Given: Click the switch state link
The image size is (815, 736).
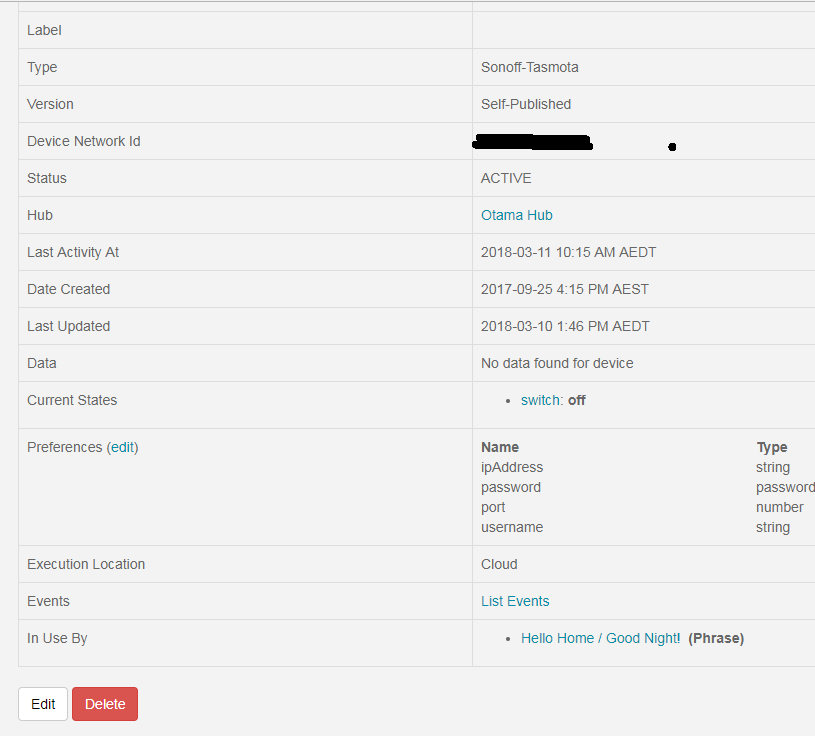Looking at the screenshot, I should (538, 400).
